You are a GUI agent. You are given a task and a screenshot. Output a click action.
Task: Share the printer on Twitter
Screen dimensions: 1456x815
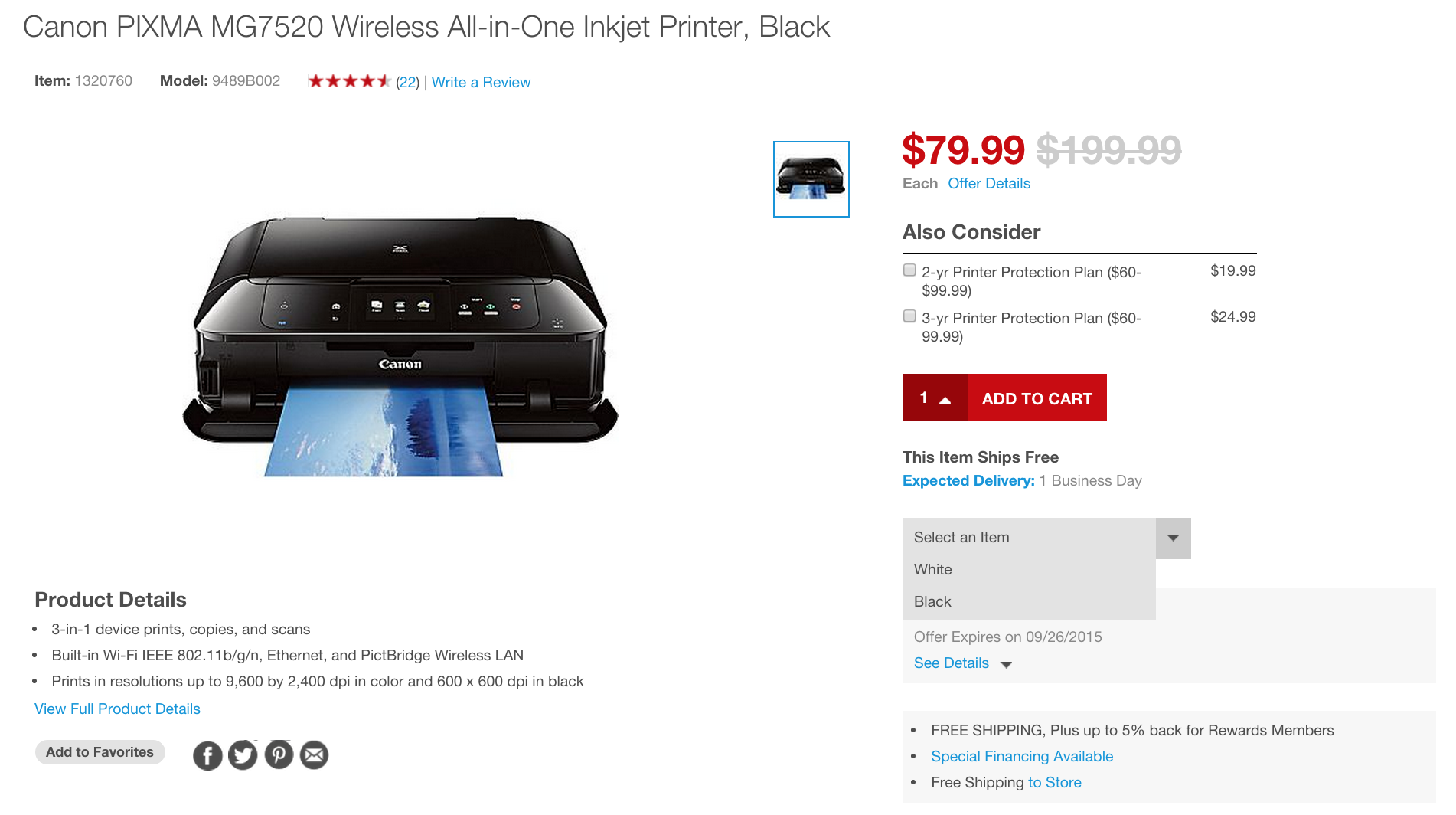[x=243, y=754]
